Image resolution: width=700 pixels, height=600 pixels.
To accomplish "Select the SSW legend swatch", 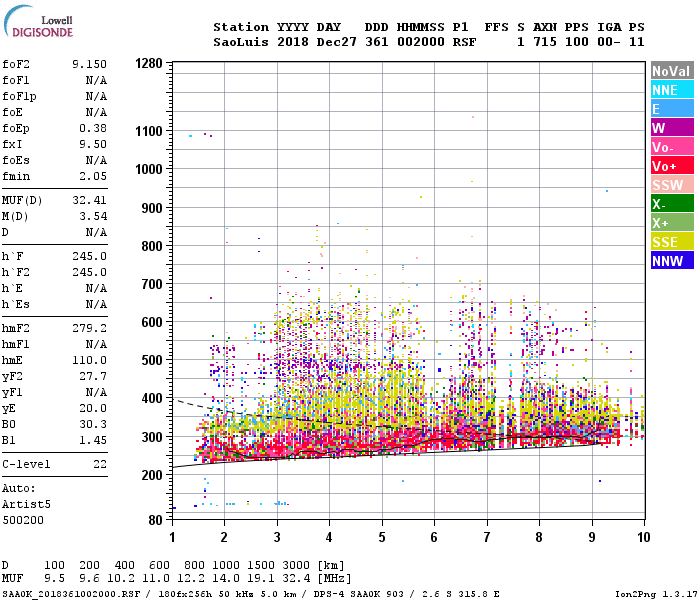I will [672, 185].
